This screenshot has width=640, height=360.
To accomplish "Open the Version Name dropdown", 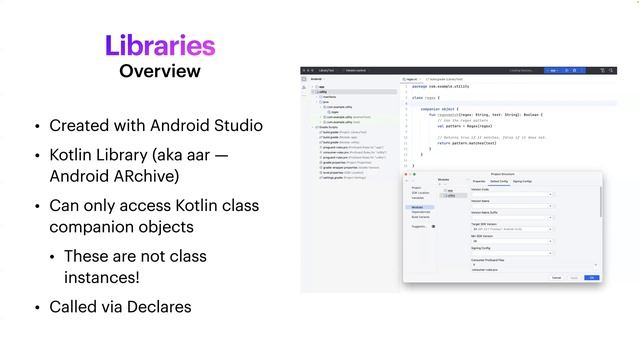I will [x=512, y=206].
